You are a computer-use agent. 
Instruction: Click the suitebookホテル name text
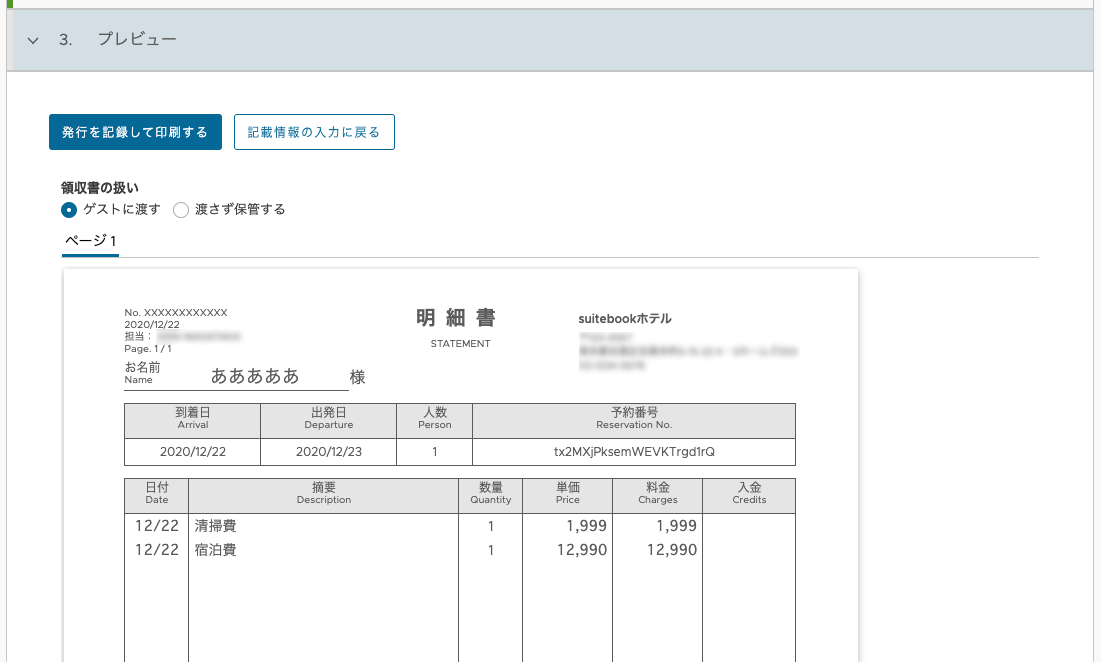[625, 319]
